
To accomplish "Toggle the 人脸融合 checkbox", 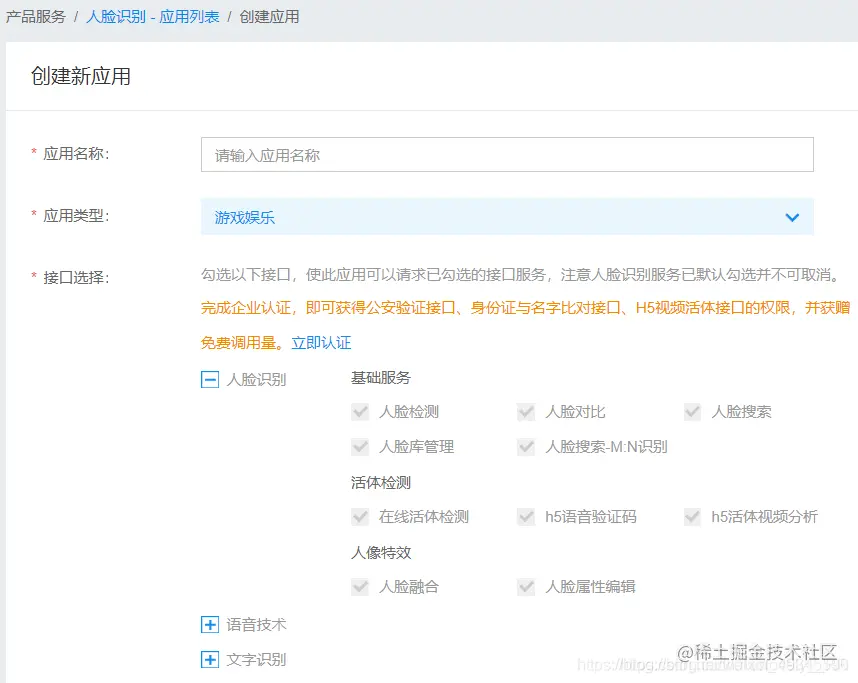I will [x=360, y=587].
